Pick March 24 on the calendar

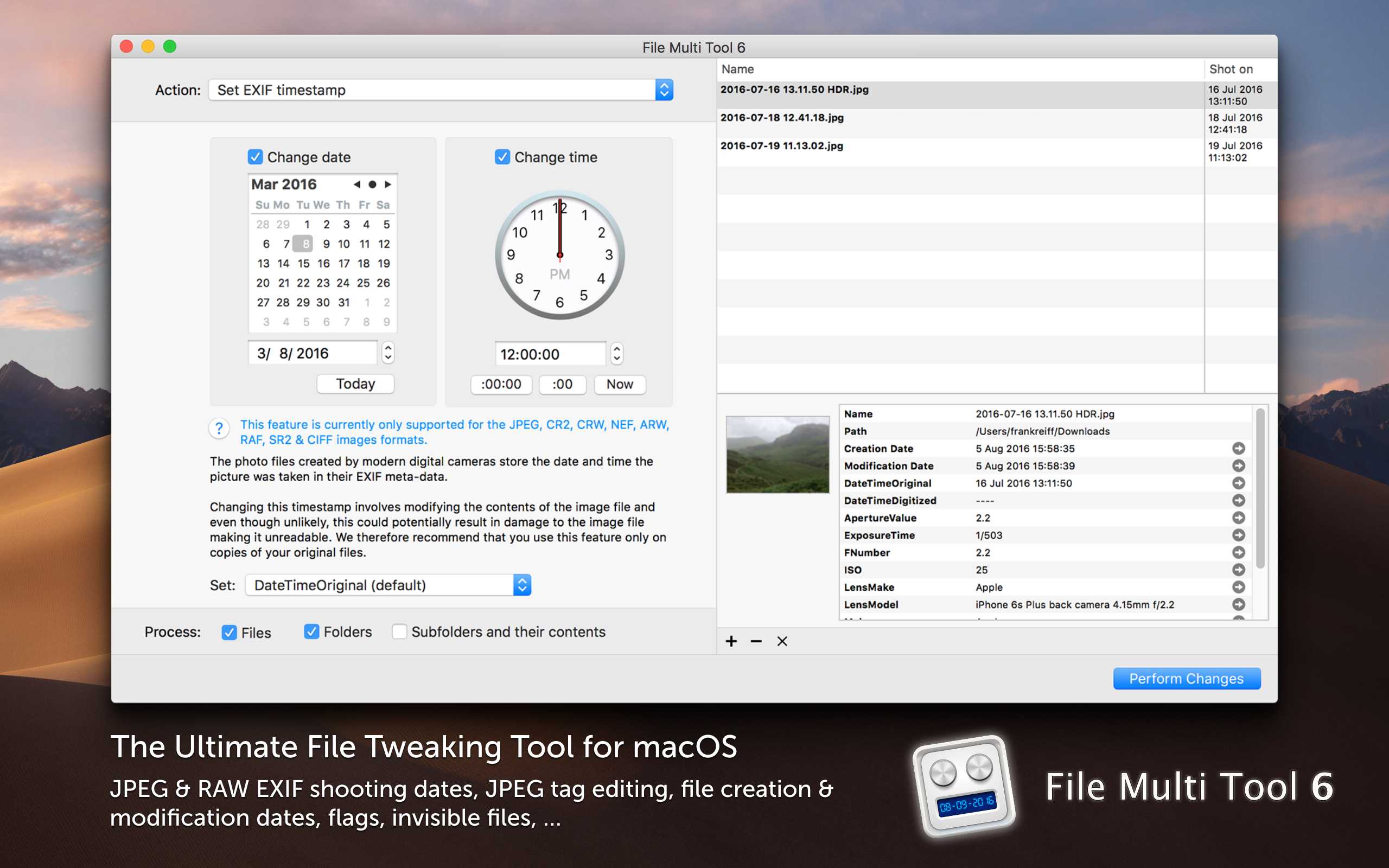click(x=343, y=283)
